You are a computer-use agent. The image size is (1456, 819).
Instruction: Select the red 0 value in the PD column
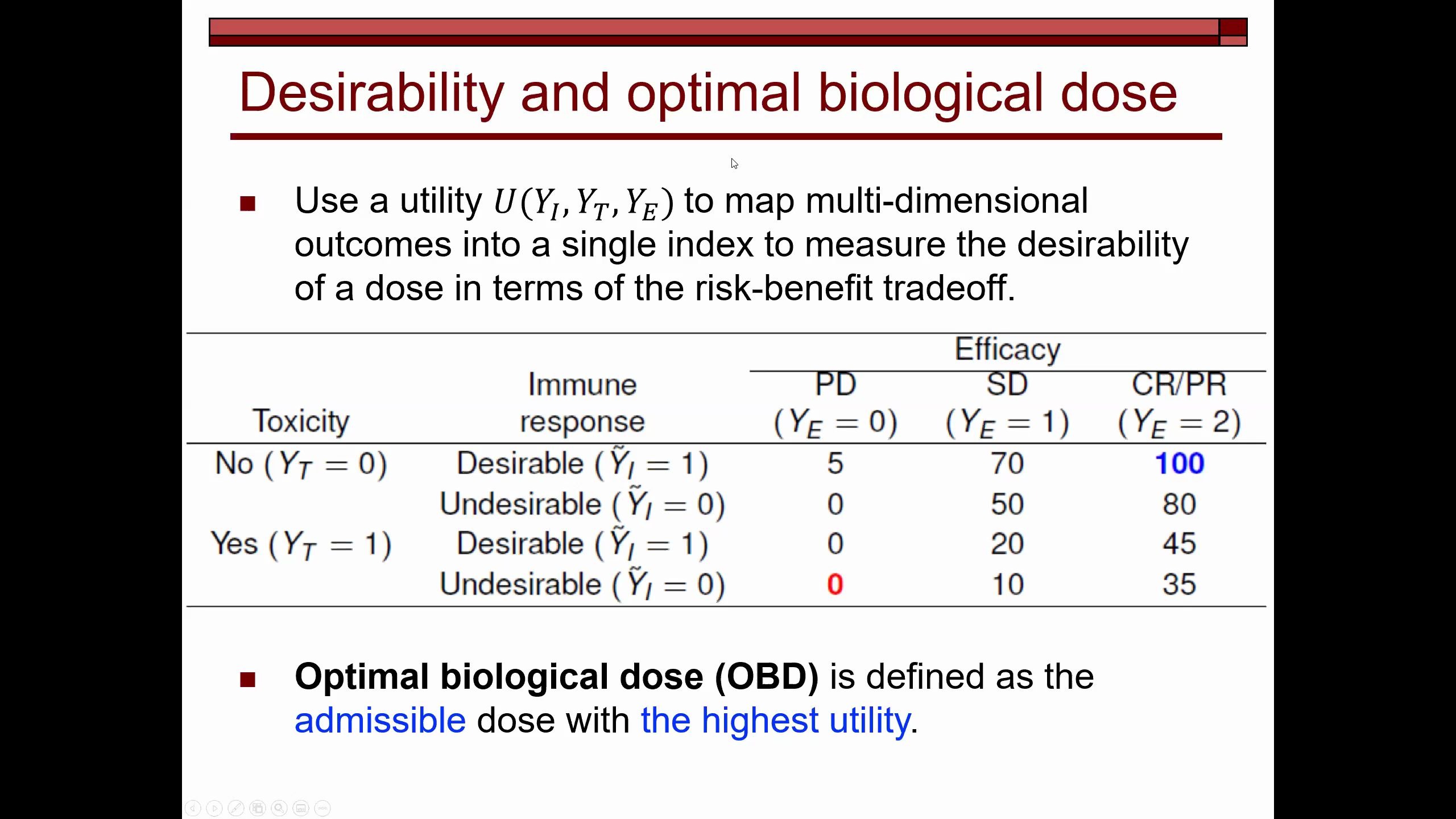(835, 585)
